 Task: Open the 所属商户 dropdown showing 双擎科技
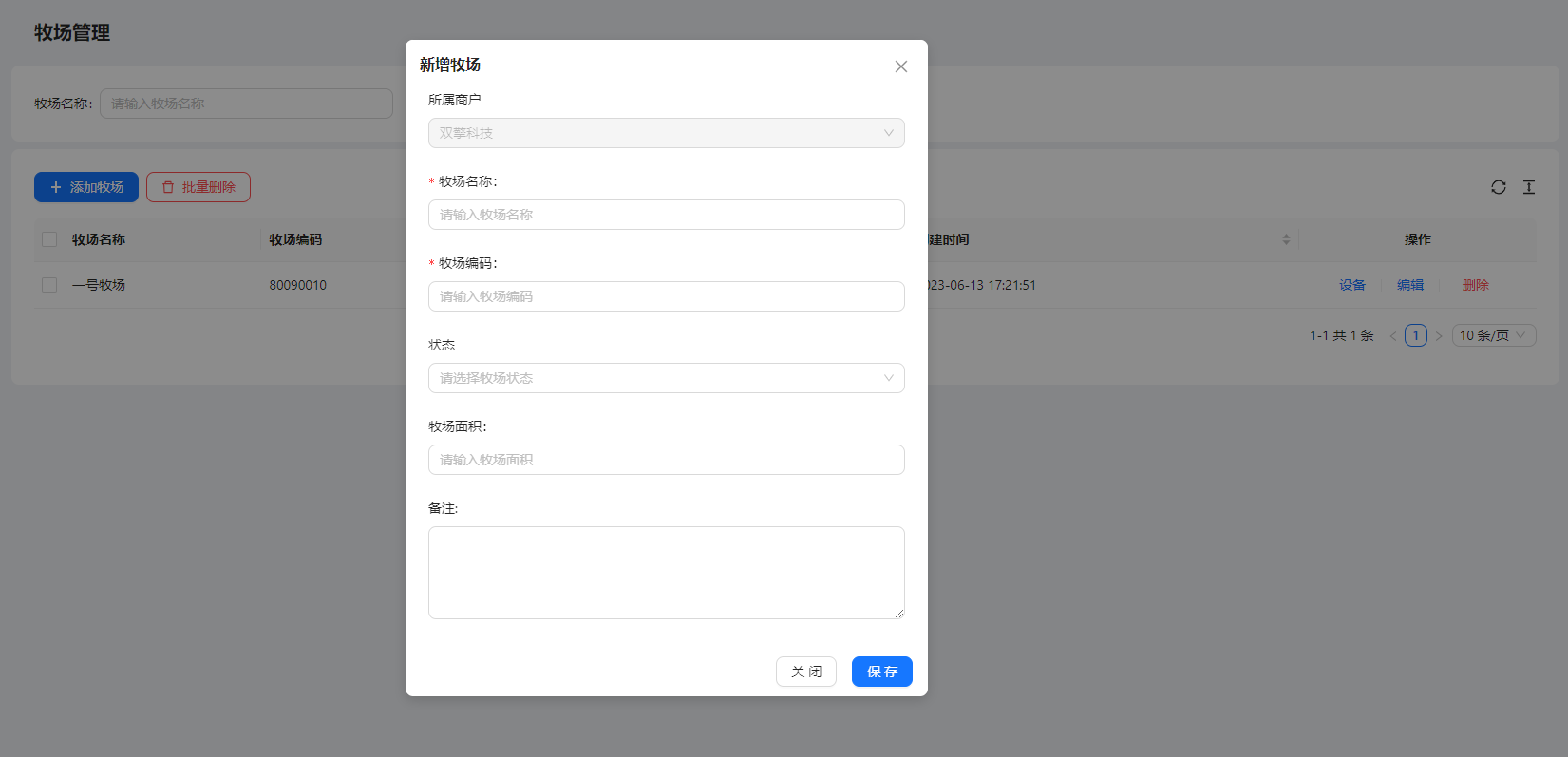click(667, 133)
